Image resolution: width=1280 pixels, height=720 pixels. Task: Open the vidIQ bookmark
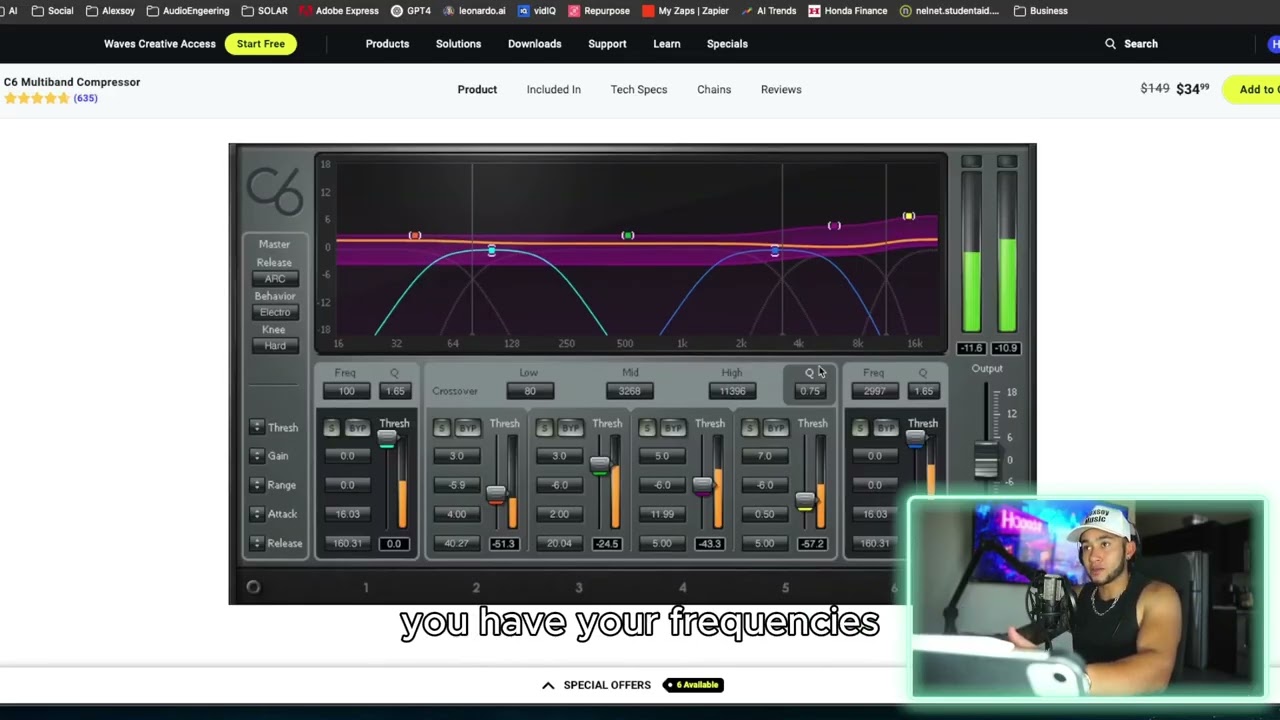[x=536, y=11]
